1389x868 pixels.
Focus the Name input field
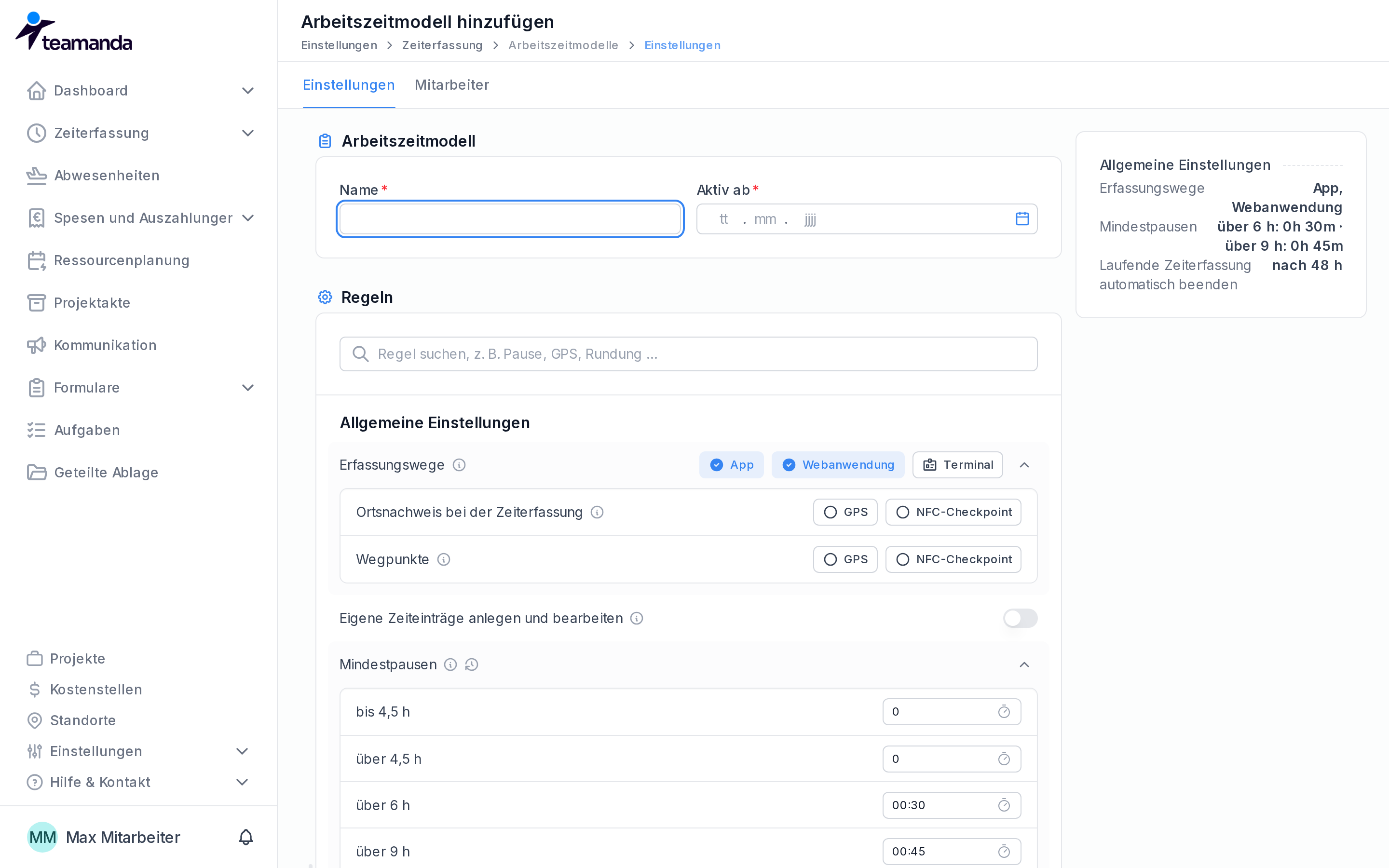510,219
